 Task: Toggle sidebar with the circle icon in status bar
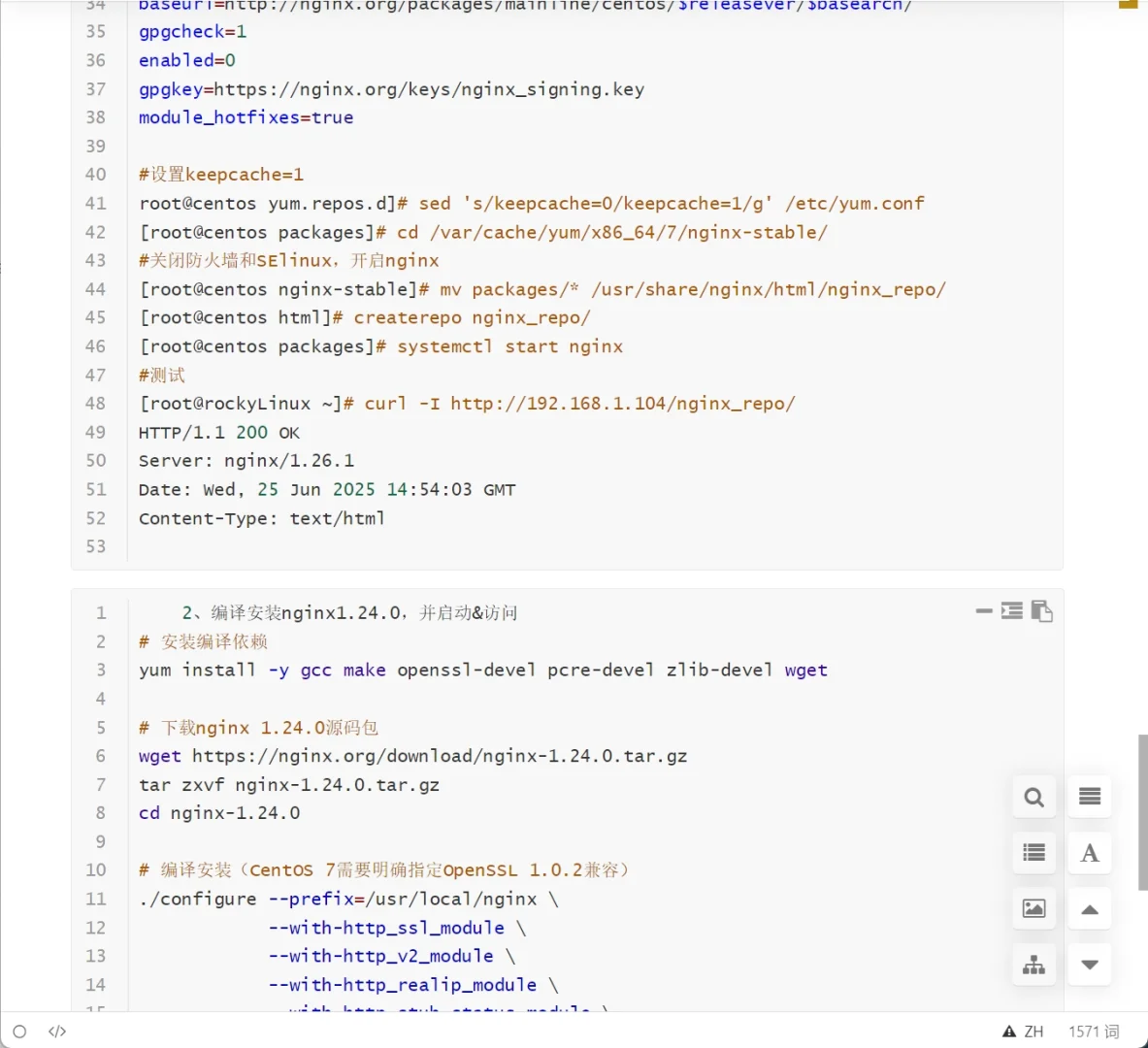(19, 1032)
